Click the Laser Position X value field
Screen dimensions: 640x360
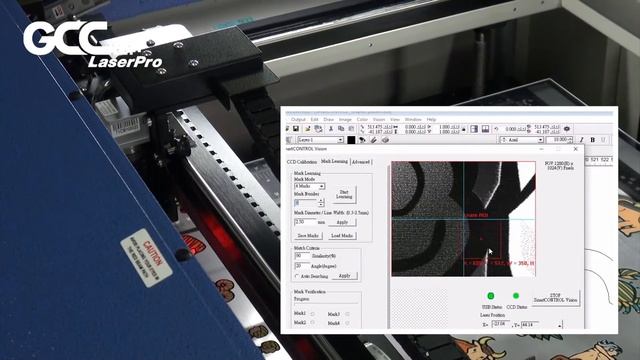[x=500, y=324]
